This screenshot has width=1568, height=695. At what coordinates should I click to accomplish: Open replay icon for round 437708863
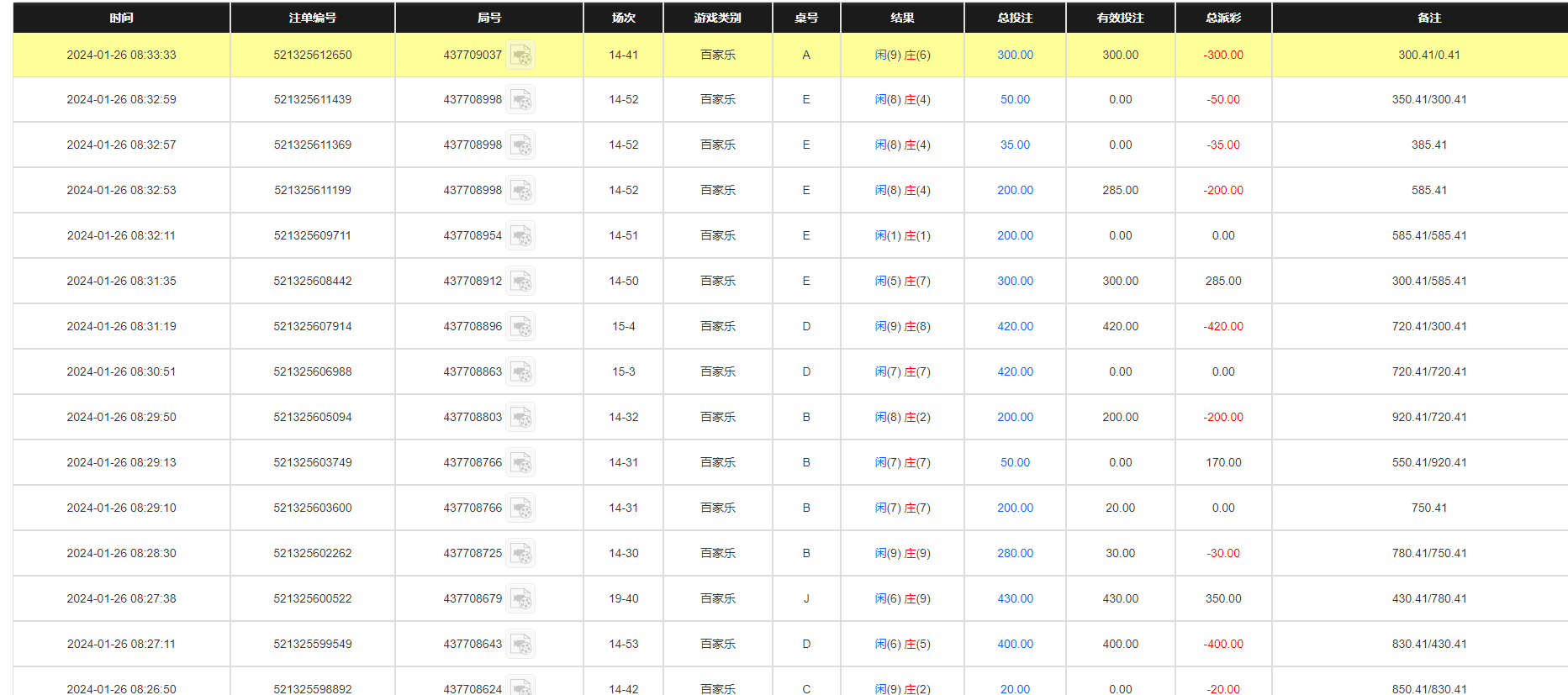point(520,372)
